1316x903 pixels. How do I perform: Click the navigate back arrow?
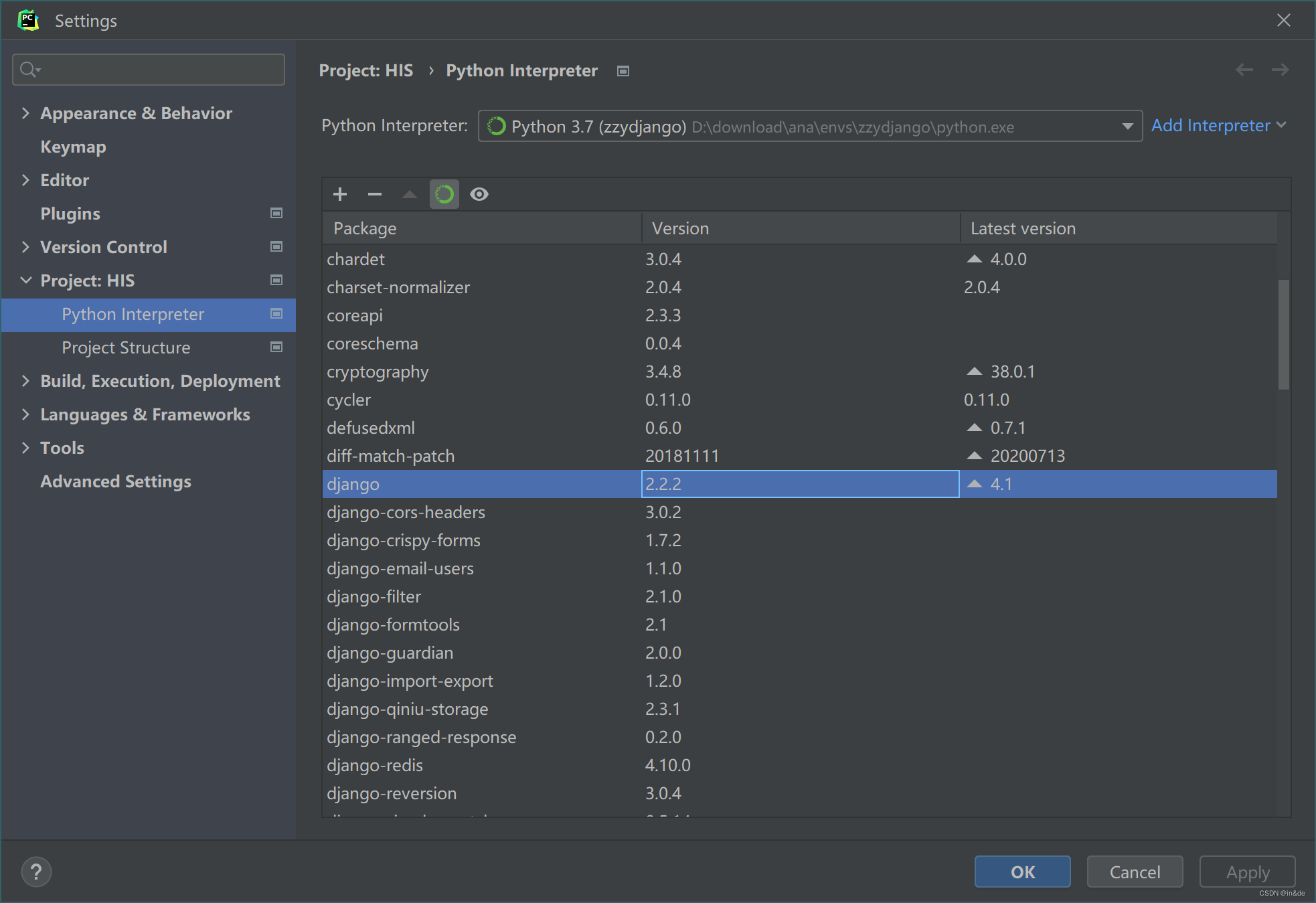coord(1244,70)
